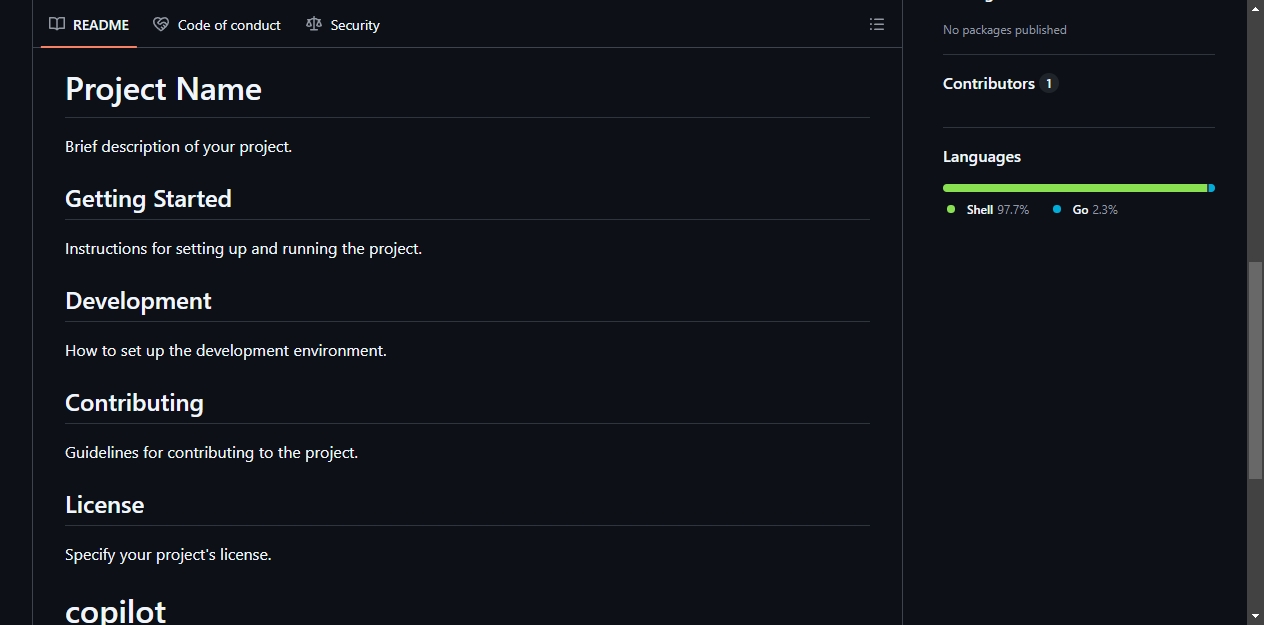Click the blue dot next to Go
Viewport: 1264px width, 625px height.
[x=1057, y=209]
